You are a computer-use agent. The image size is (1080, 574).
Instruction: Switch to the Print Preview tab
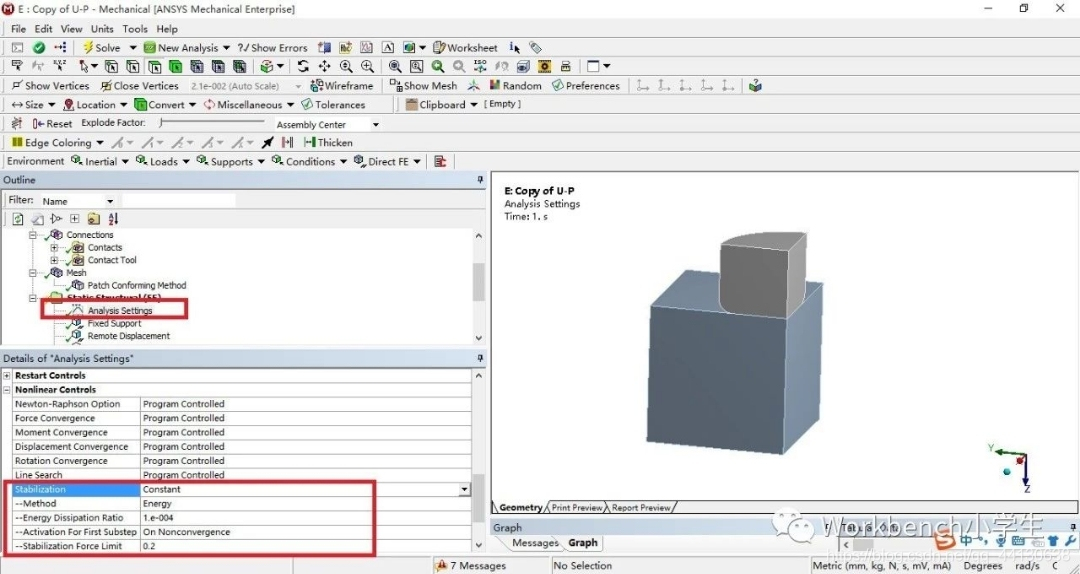(x=577, y=508)
